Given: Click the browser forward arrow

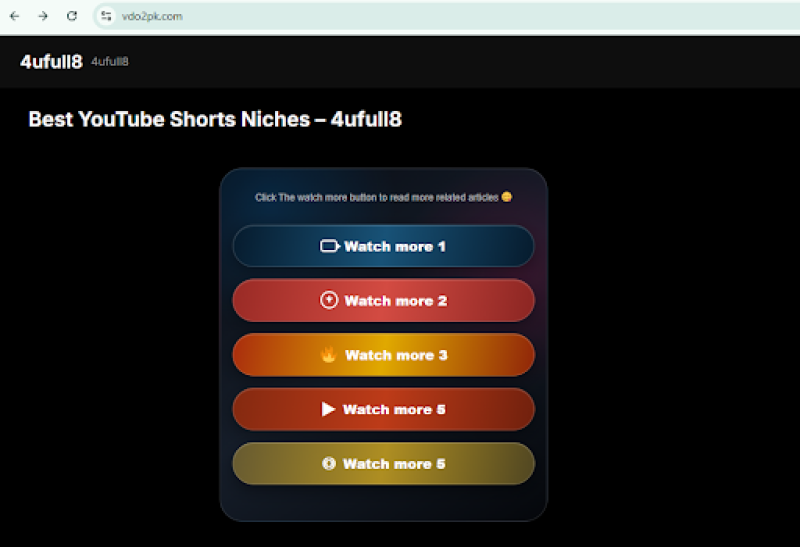Looking at the screenshot, I should coord(43,16).
